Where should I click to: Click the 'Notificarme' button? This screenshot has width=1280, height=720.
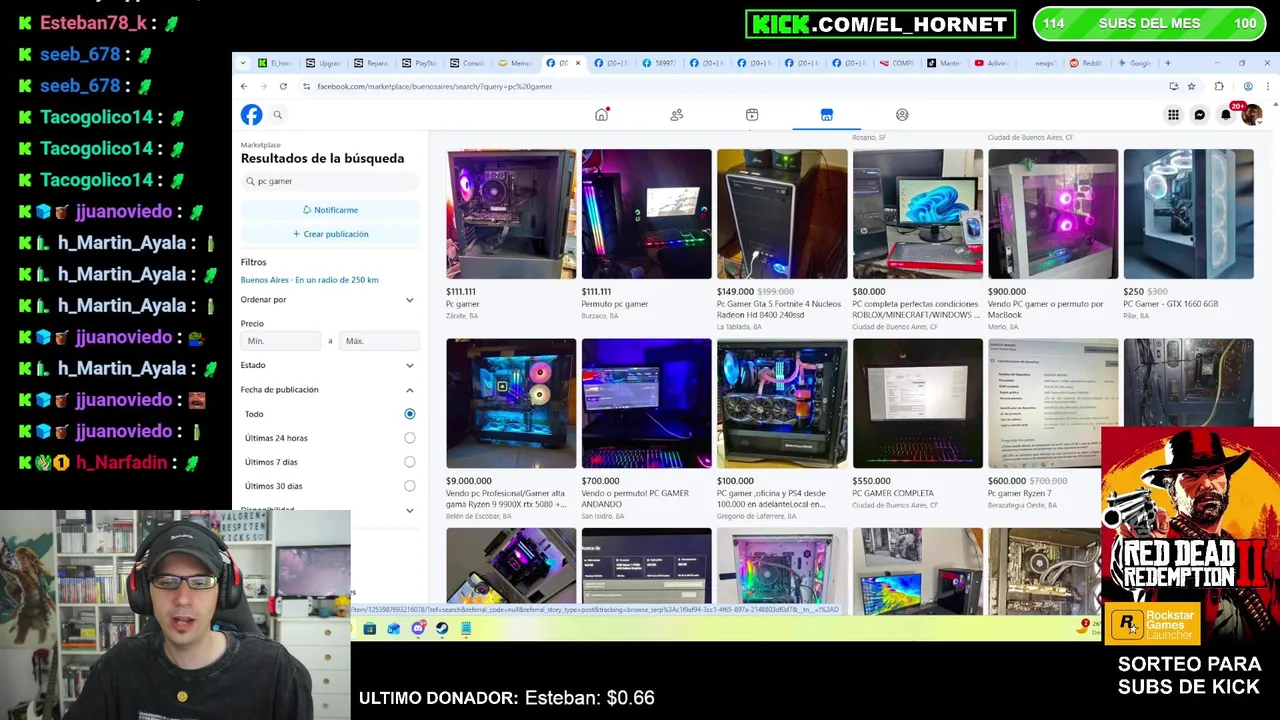(330, 210)
